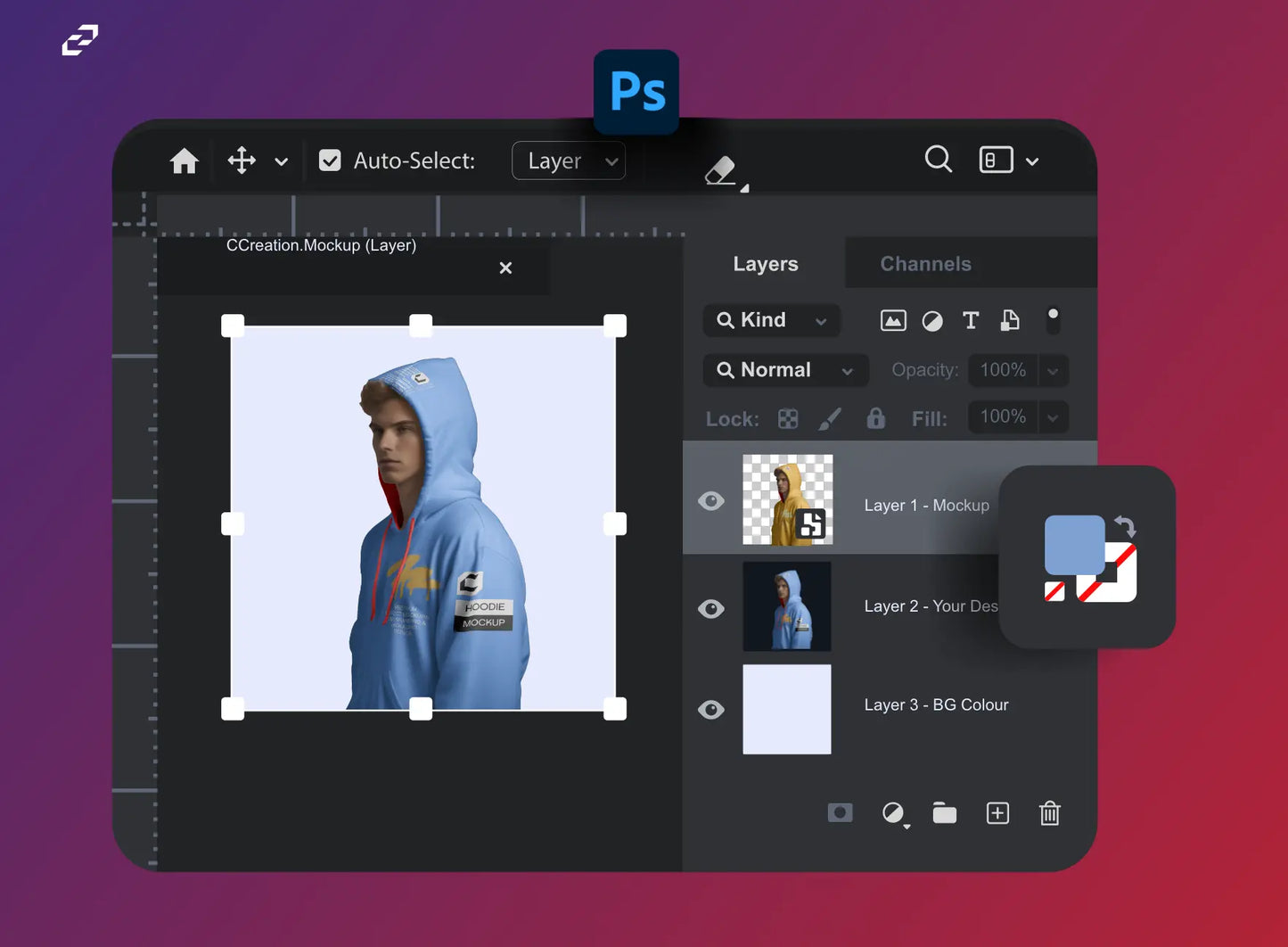Viewport: 1288px width, 947px height.
Task: Open the Normal blend mode dropdown
Action: [785, 370]
